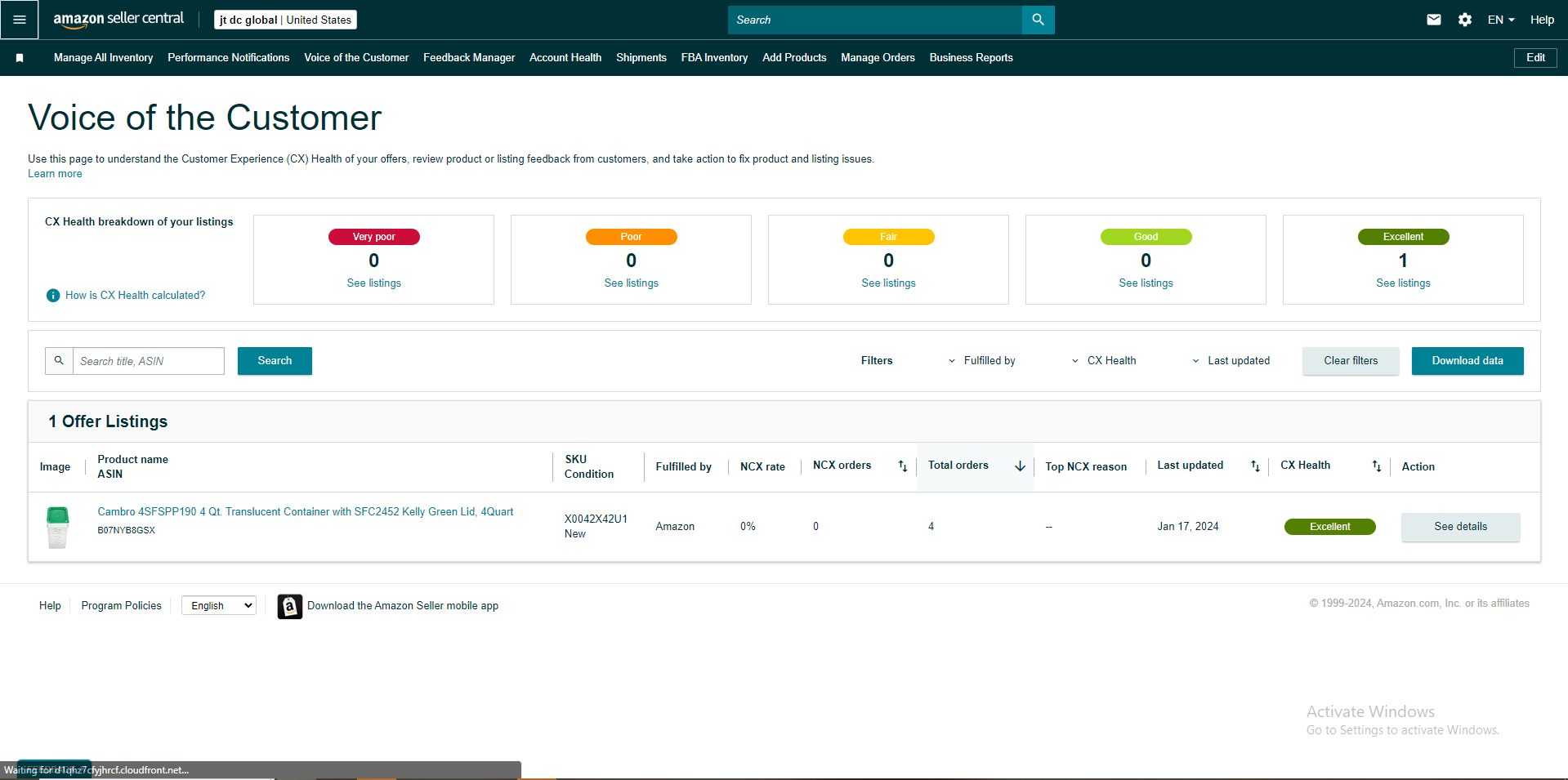This screenshot has height=780, width=1568.
Task: Click the Fair yellow badge
Action: click(x=889, y=237)
